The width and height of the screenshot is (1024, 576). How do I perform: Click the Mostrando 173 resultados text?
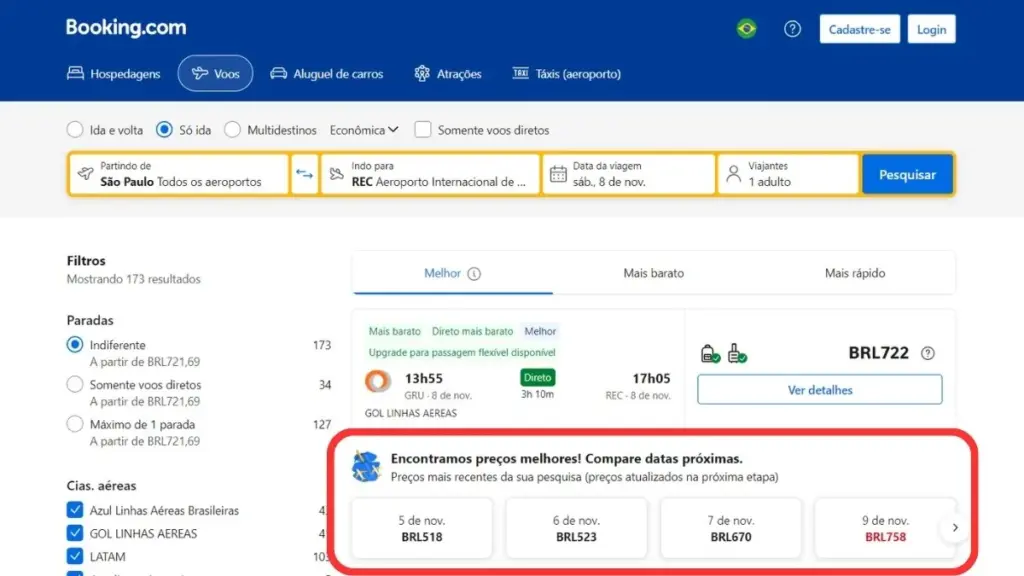133,279
